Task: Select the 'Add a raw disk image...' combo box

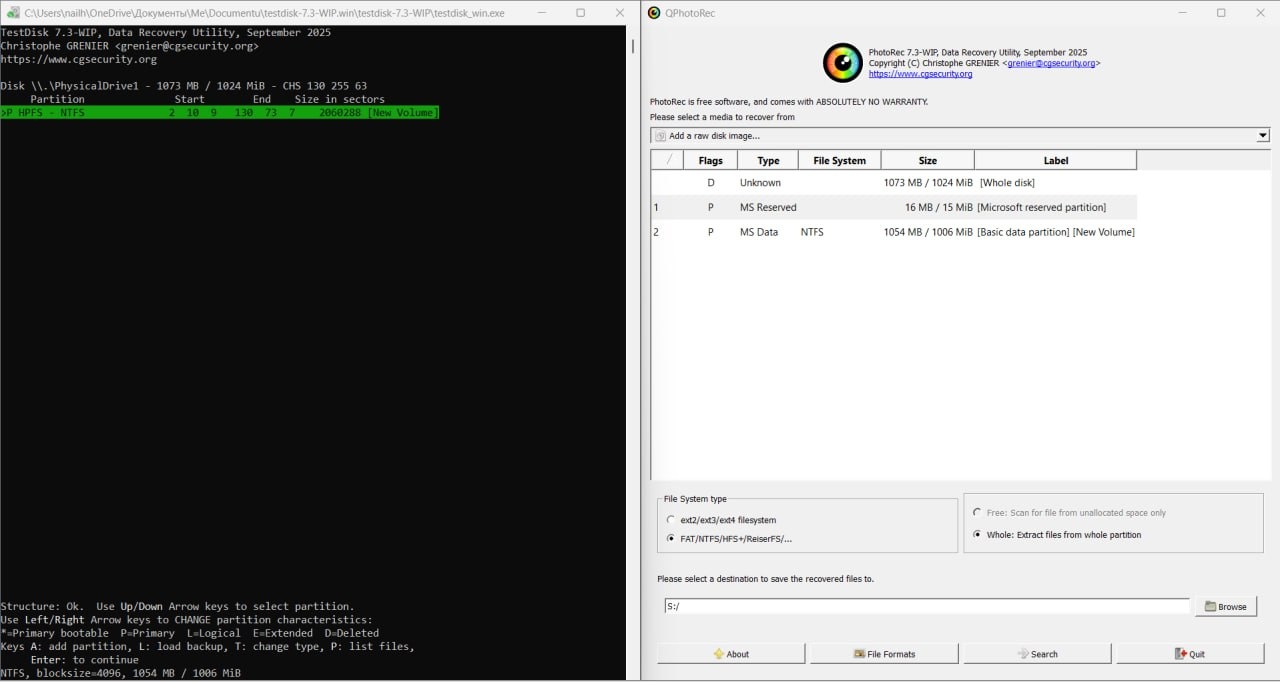Action: tap(960, 136)
